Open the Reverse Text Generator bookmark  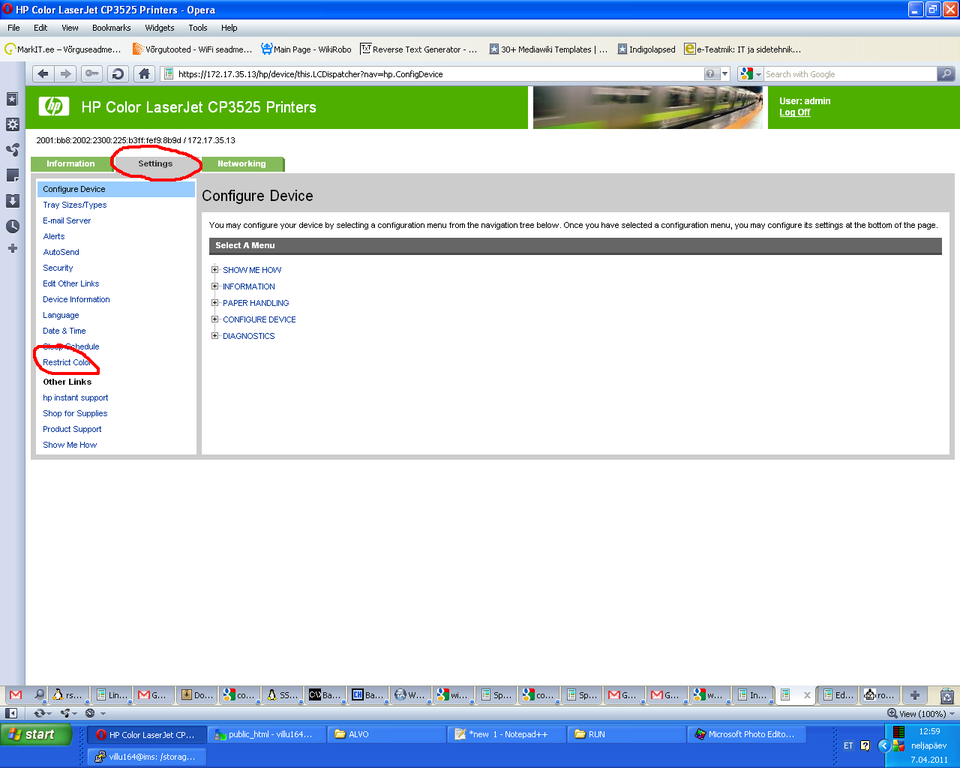click(x=419, y=49)
